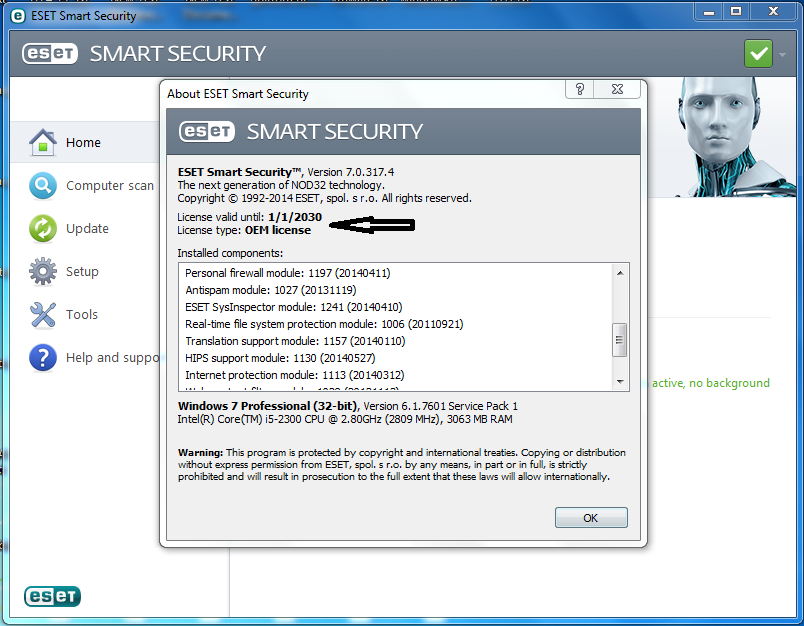
Task: Click the green Update arrows icon
Action: 43,228
